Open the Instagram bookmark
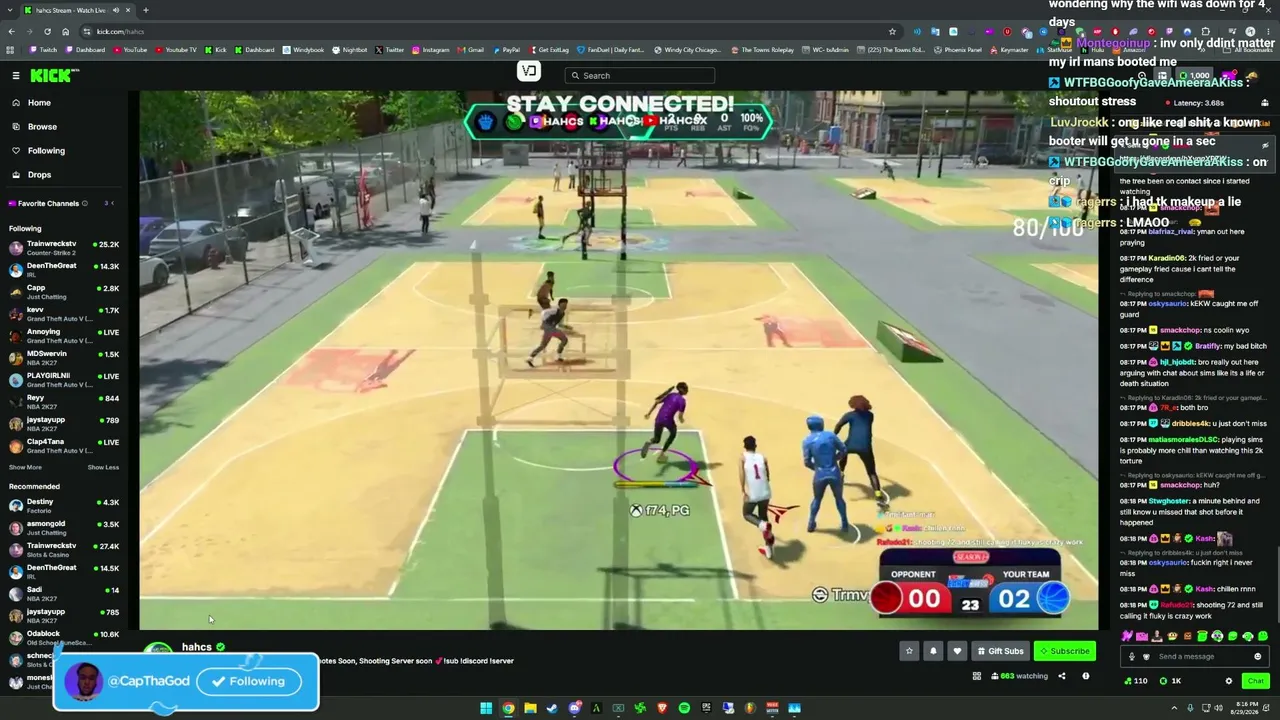 pyautogui.click(x=431, y=50)
